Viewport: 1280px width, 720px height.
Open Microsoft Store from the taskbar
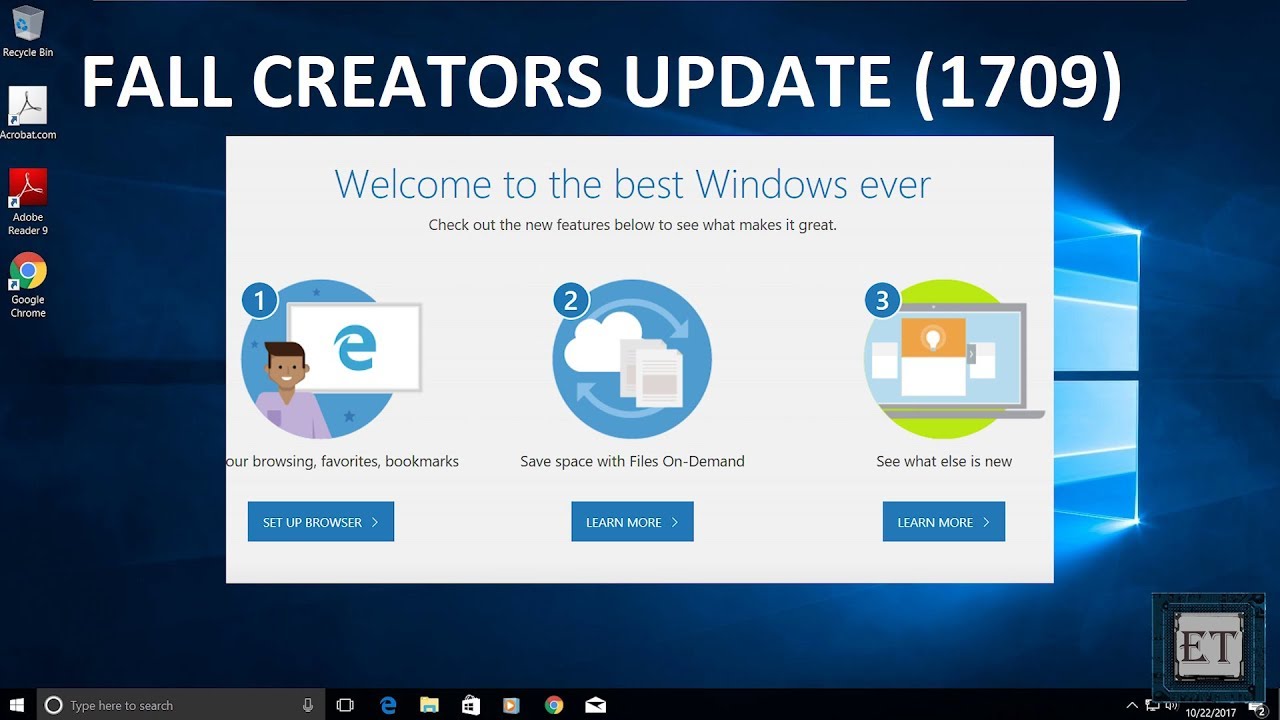471,705
